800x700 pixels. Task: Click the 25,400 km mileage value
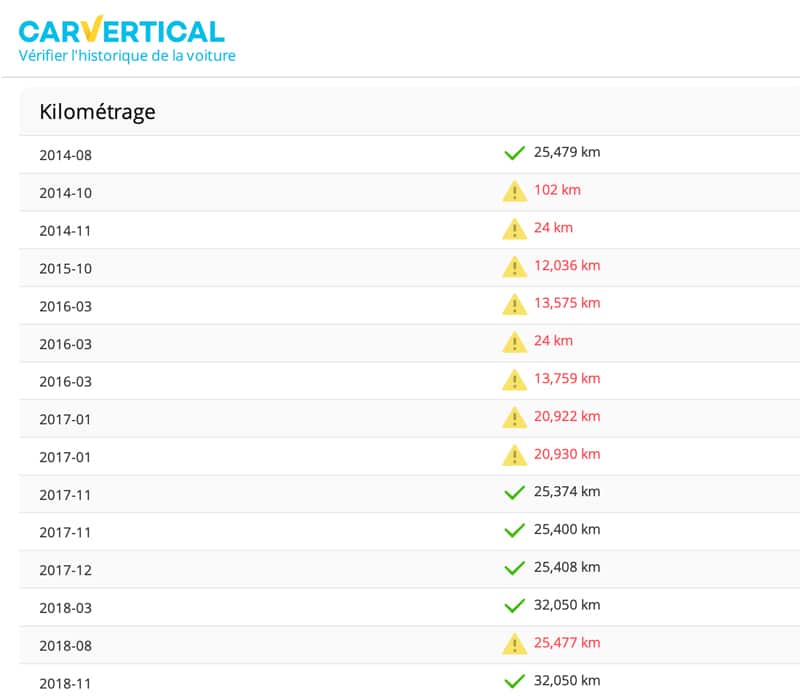(x=566, y=529)
